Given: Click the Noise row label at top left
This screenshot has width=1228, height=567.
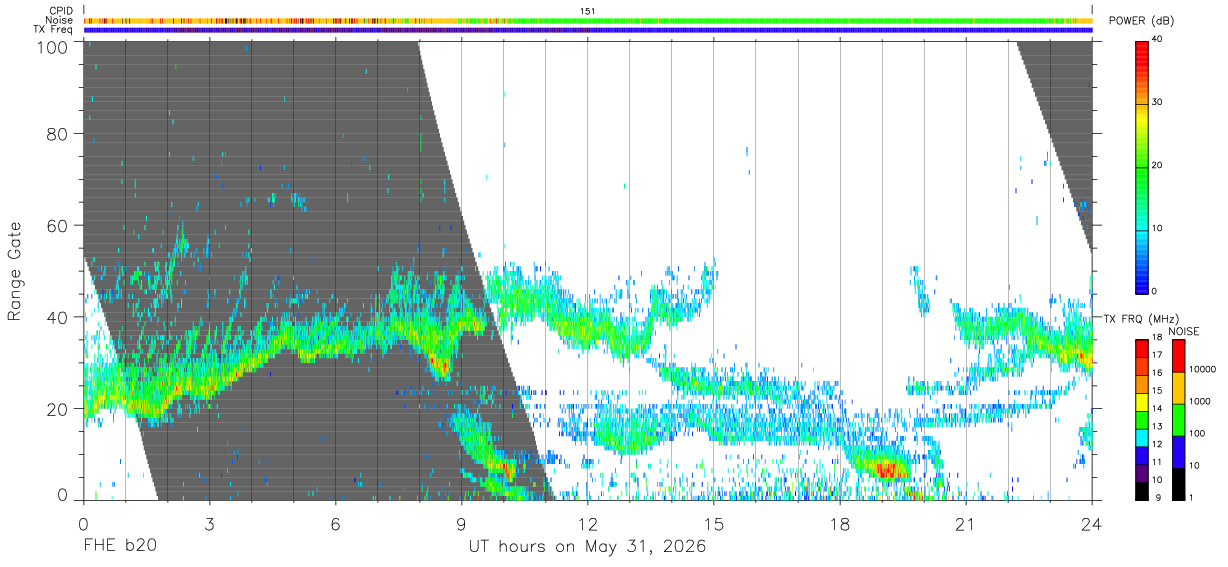Looking at the screenshot, I should click(x=60, y=20).
